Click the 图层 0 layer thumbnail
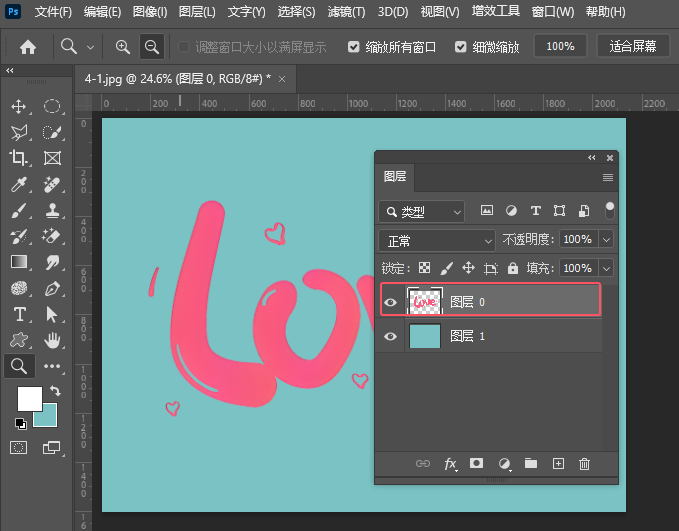This screenshot has height=531, width=679. click(425, 301)
